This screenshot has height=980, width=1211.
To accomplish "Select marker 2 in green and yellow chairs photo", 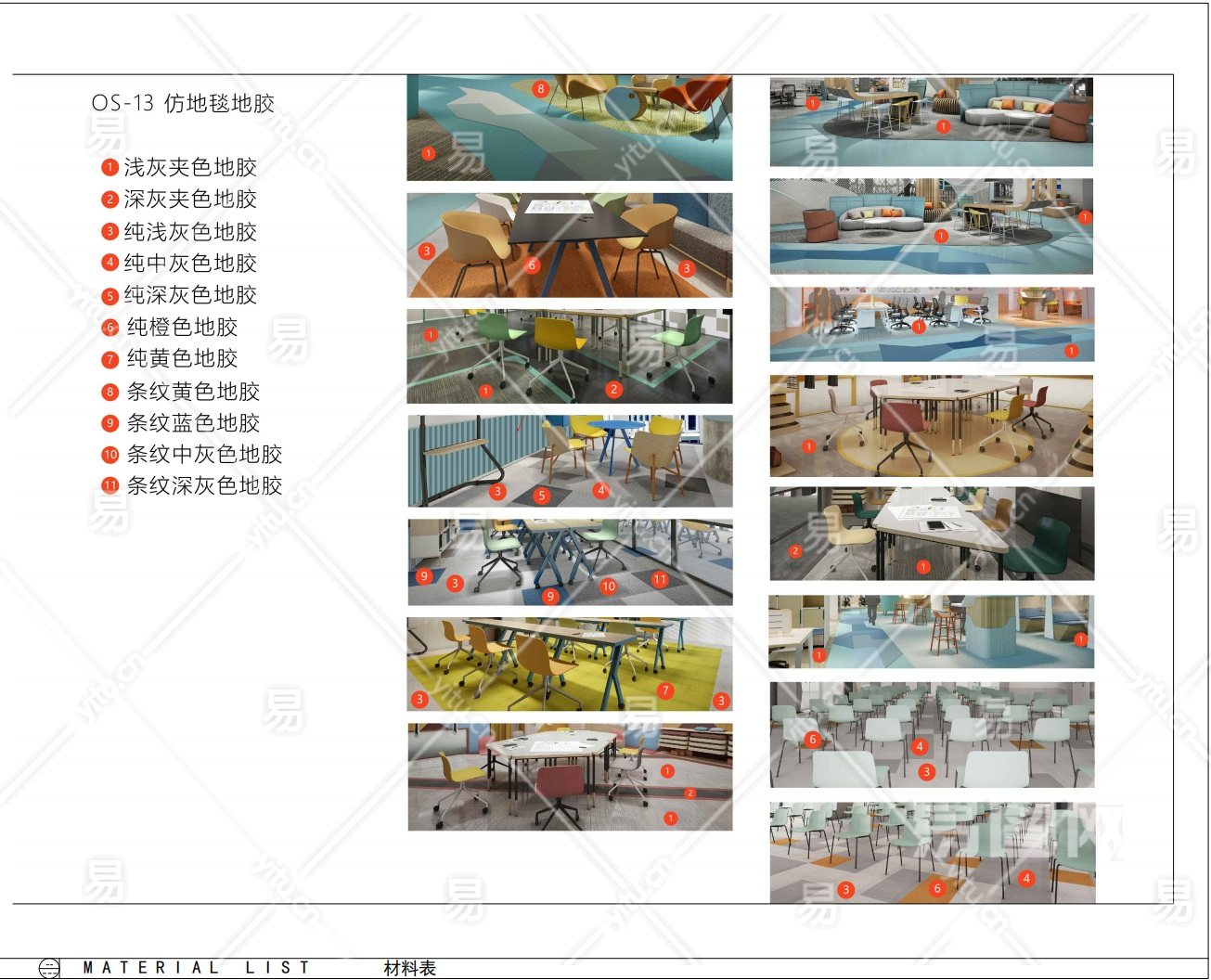I will pos(613,390).
